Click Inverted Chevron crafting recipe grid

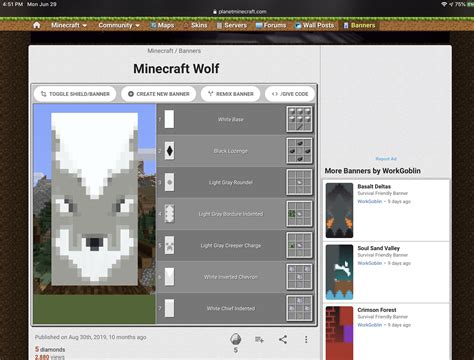[x=299, y=277]
